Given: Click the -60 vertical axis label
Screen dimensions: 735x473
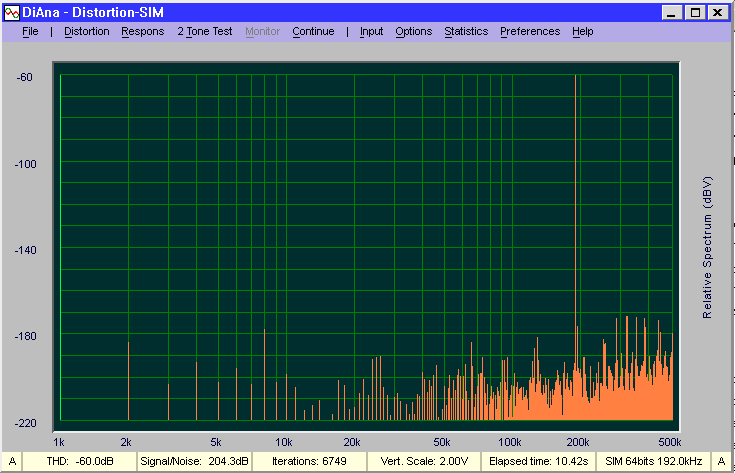Looking at the screenshot, I should click(25, 77).
